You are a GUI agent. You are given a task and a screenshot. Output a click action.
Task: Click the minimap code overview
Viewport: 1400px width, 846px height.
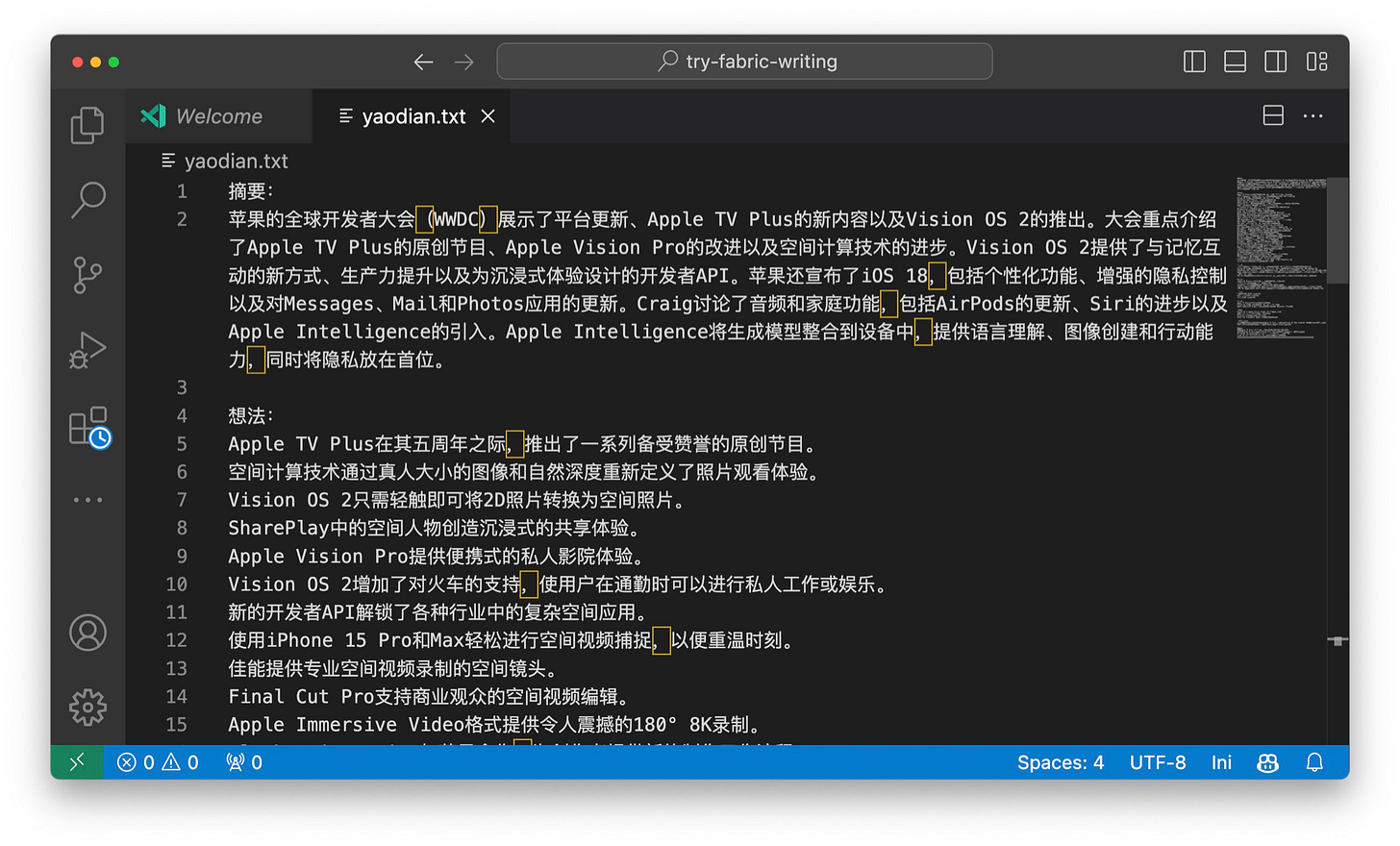[1281, 258]
